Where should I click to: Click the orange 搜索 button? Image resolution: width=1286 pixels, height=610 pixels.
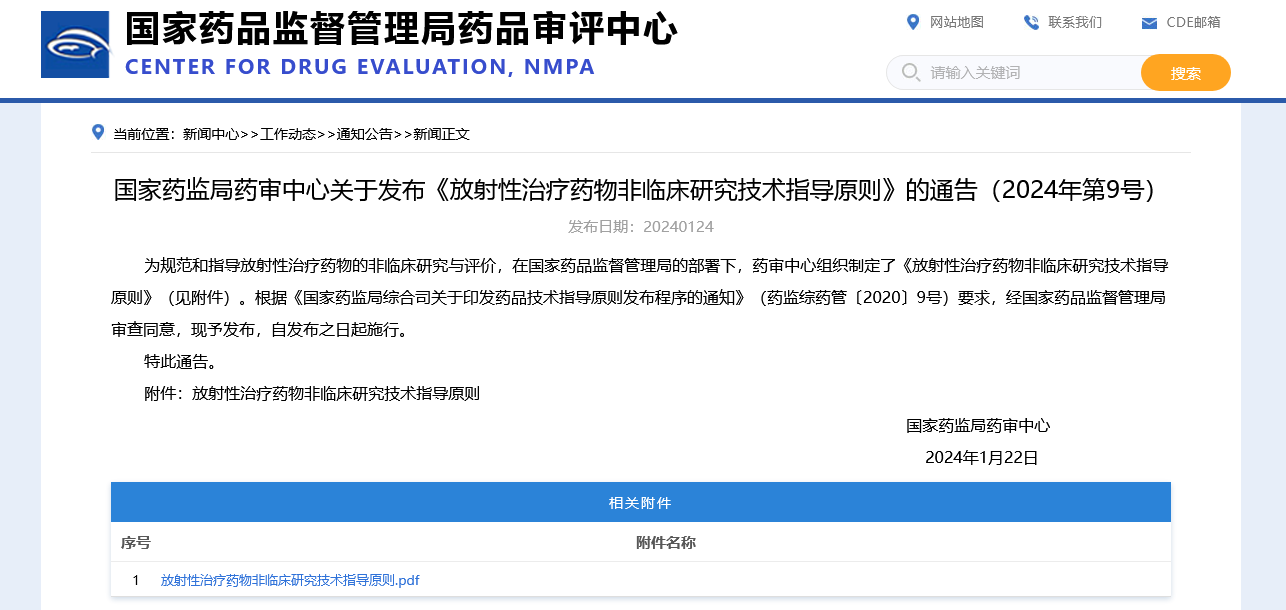[x=1186, y=73]
